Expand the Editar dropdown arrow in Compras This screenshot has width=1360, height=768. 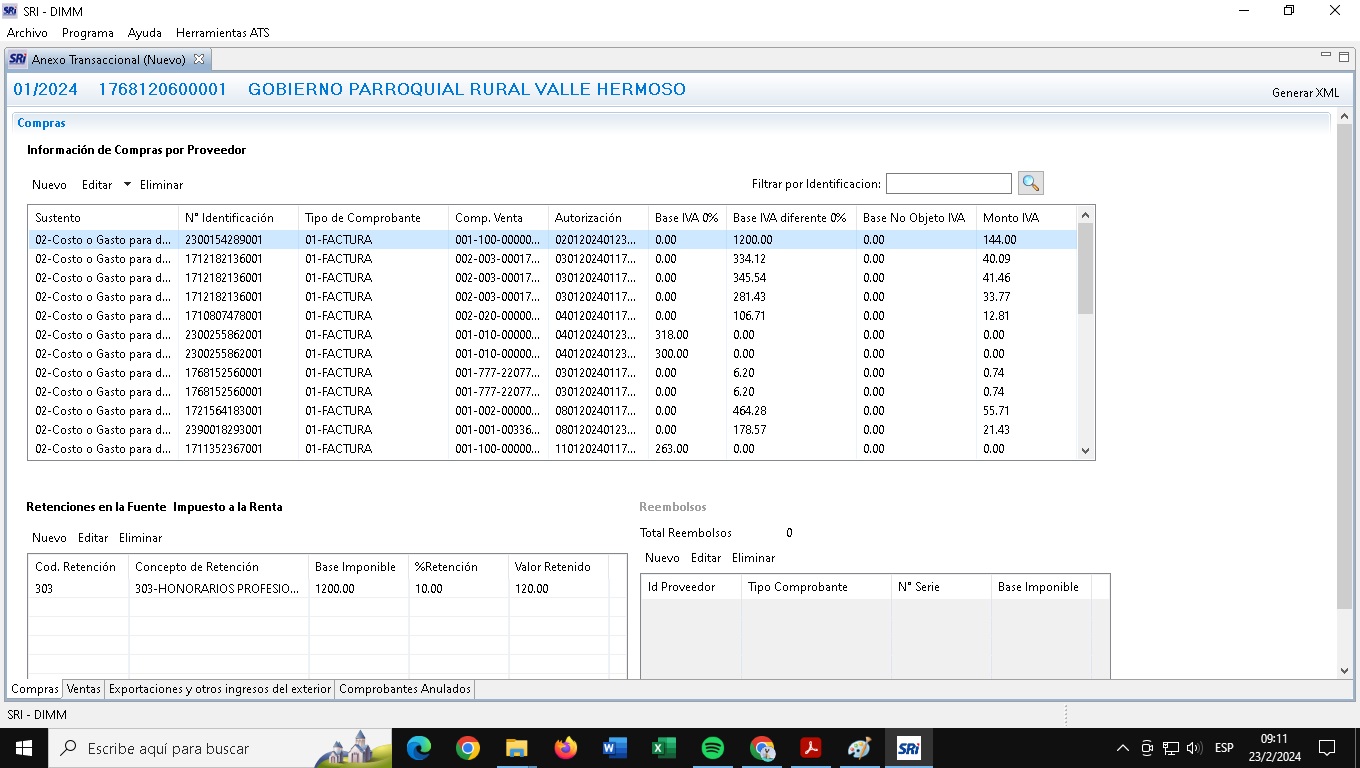tap(127, 184)
